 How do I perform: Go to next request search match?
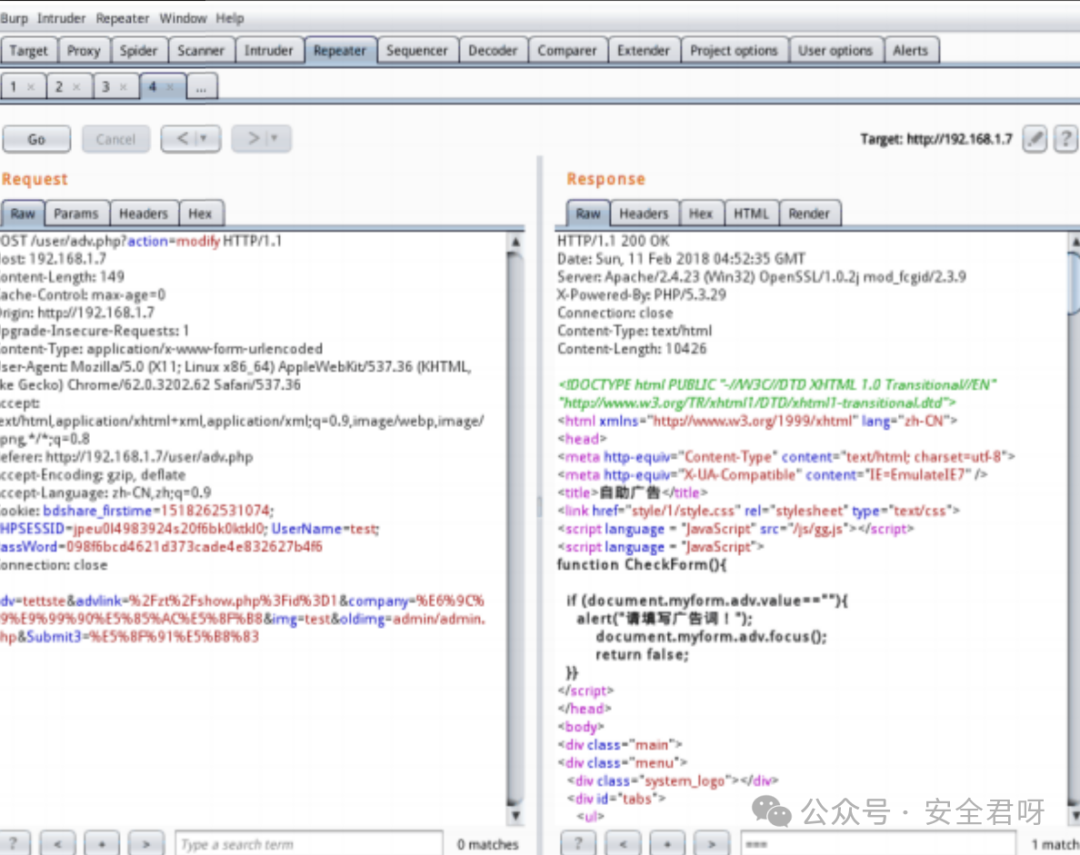[x=145, y=843]
